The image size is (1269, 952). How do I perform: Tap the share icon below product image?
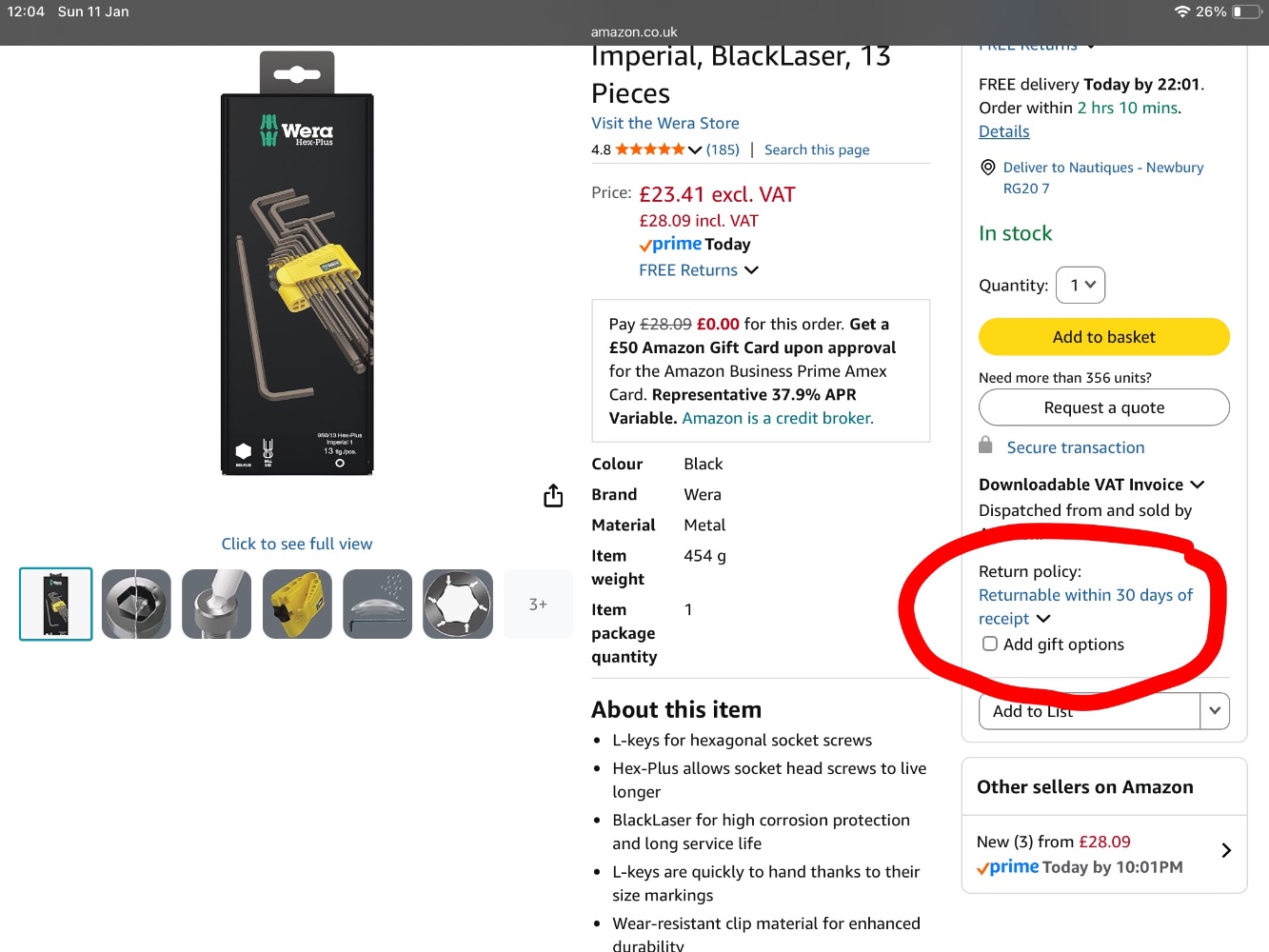[553, 496]
